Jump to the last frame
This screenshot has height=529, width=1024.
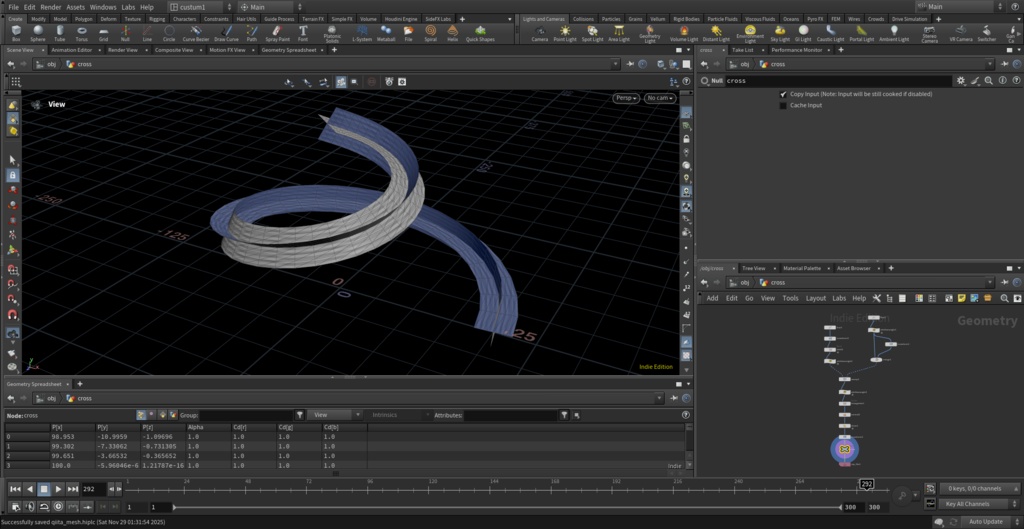point(72,489)
